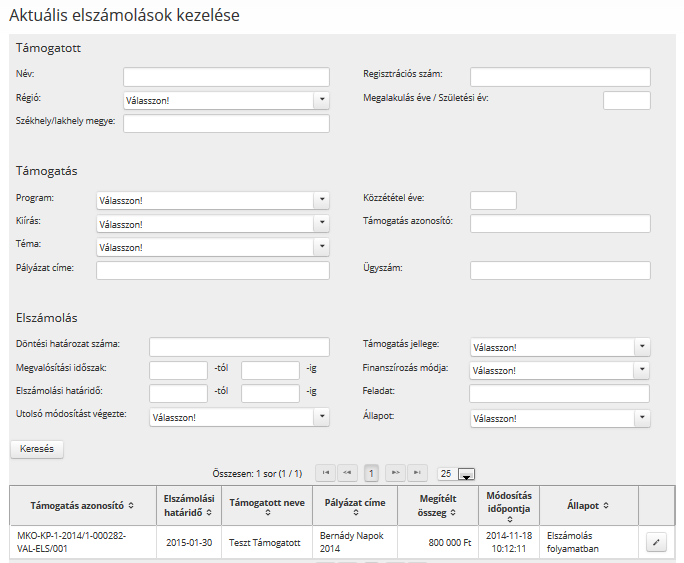Screen dimensions: 684x563
Task: Sort by Támogatott neve column
Action: [268, 513]
